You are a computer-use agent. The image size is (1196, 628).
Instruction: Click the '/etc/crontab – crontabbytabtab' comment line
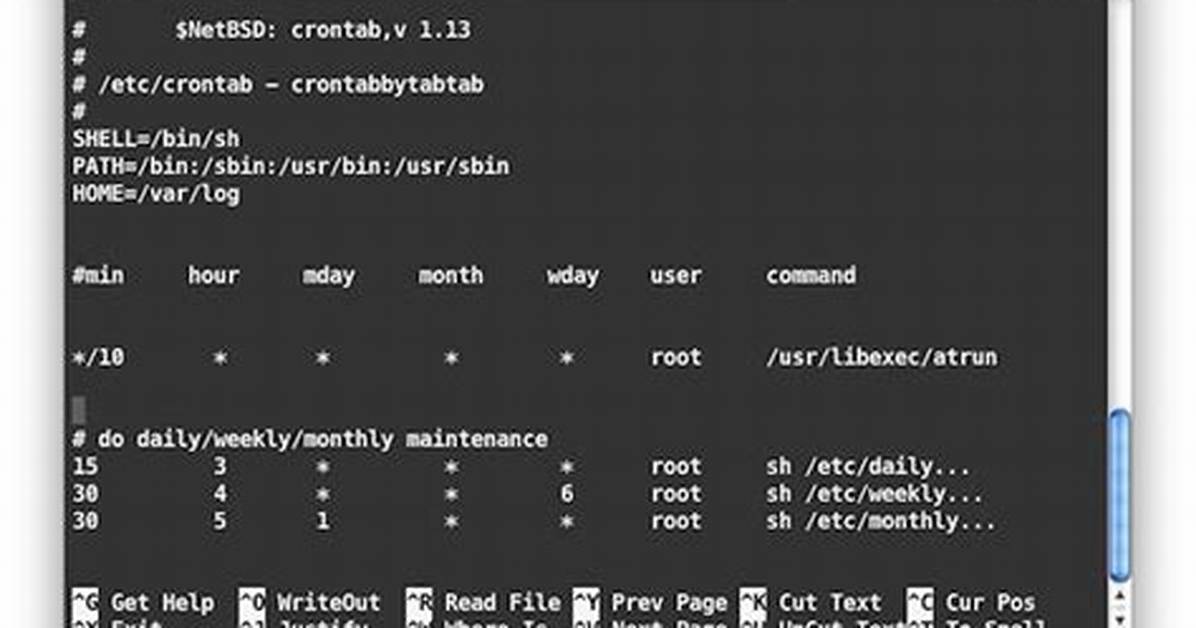[x=278, y=84]
